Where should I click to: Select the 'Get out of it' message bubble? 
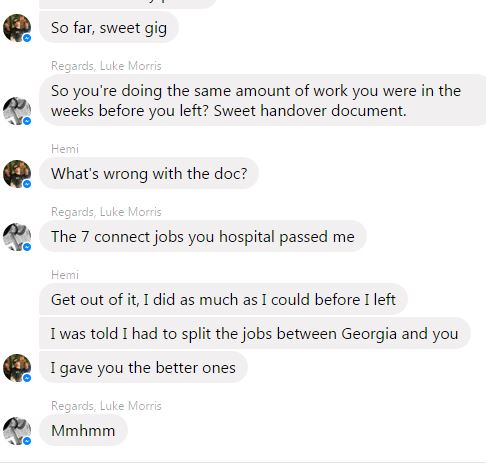pyautogui.click(x=223, y=299)
